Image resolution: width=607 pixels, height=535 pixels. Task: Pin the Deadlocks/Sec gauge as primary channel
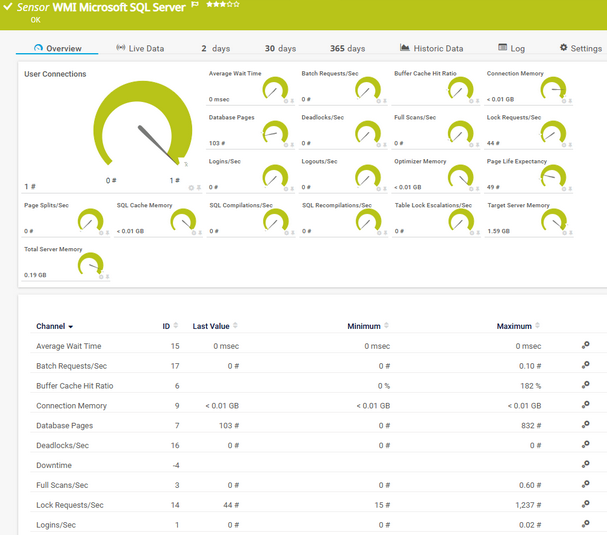click(385, 145)
